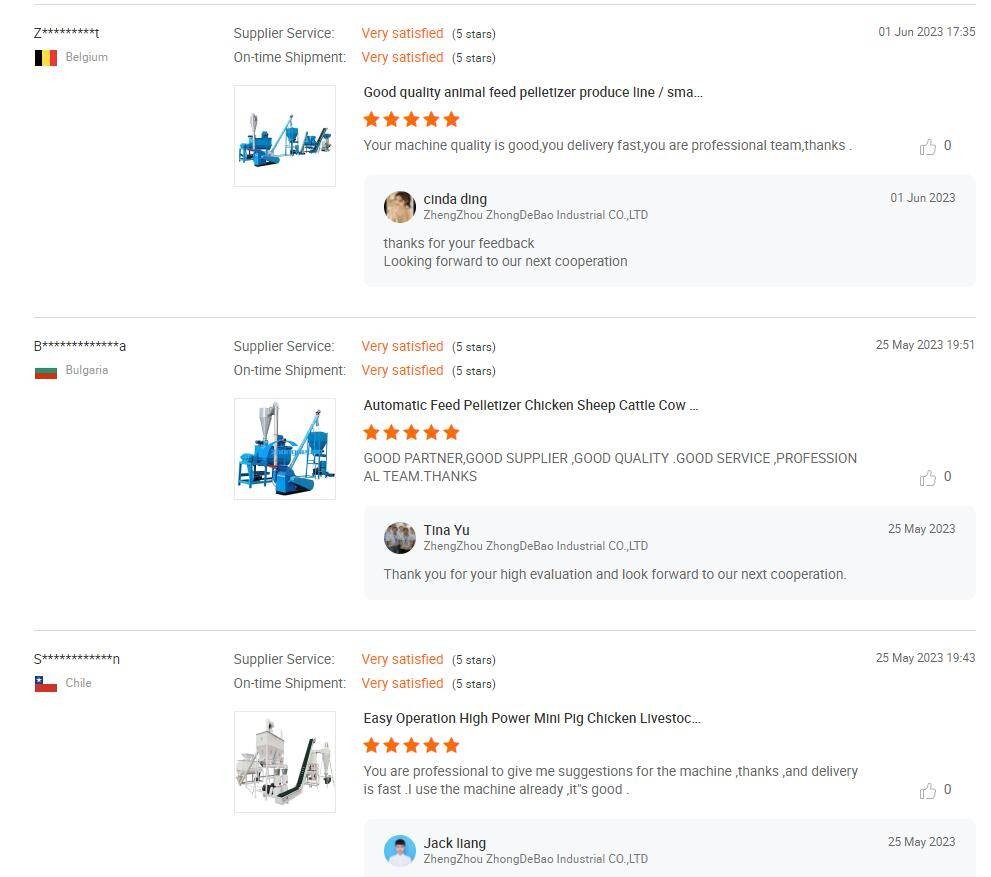Click the five-star rating on Chile review
This screenshot has width=991, height=877.
pos(411,745)
